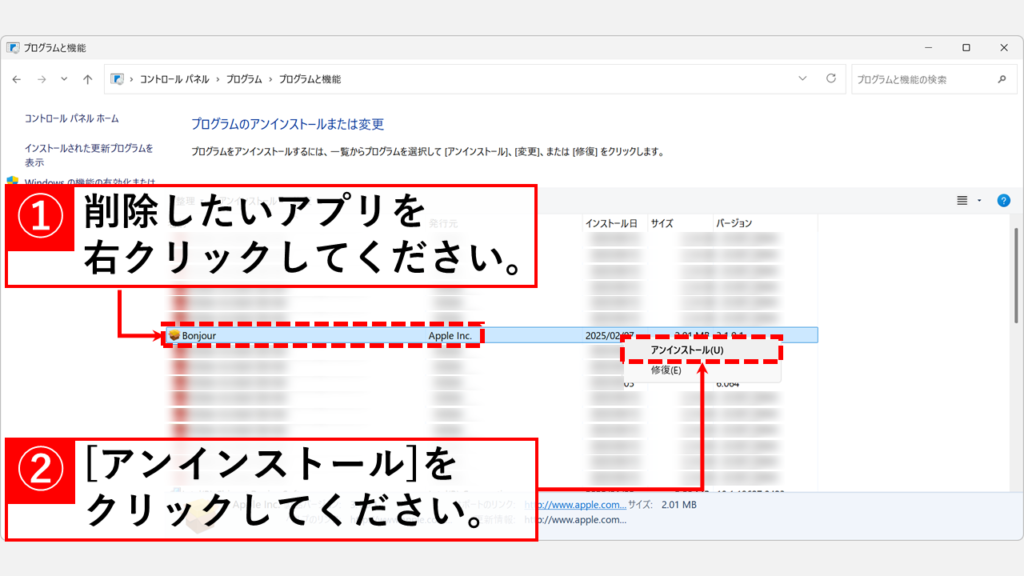Click the view options list icon
This screenshot has width=1024, height=576.
962,200
